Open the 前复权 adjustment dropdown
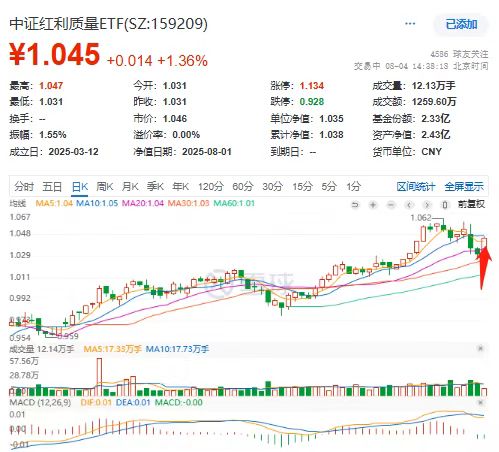The image size is (499, 452). (471, 204)
